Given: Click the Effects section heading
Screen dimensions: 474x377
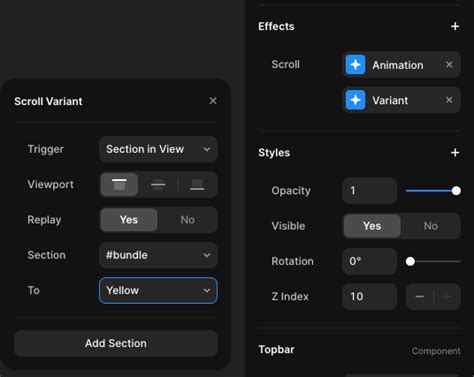Looking at the screenshot, I should click(276, 26).
